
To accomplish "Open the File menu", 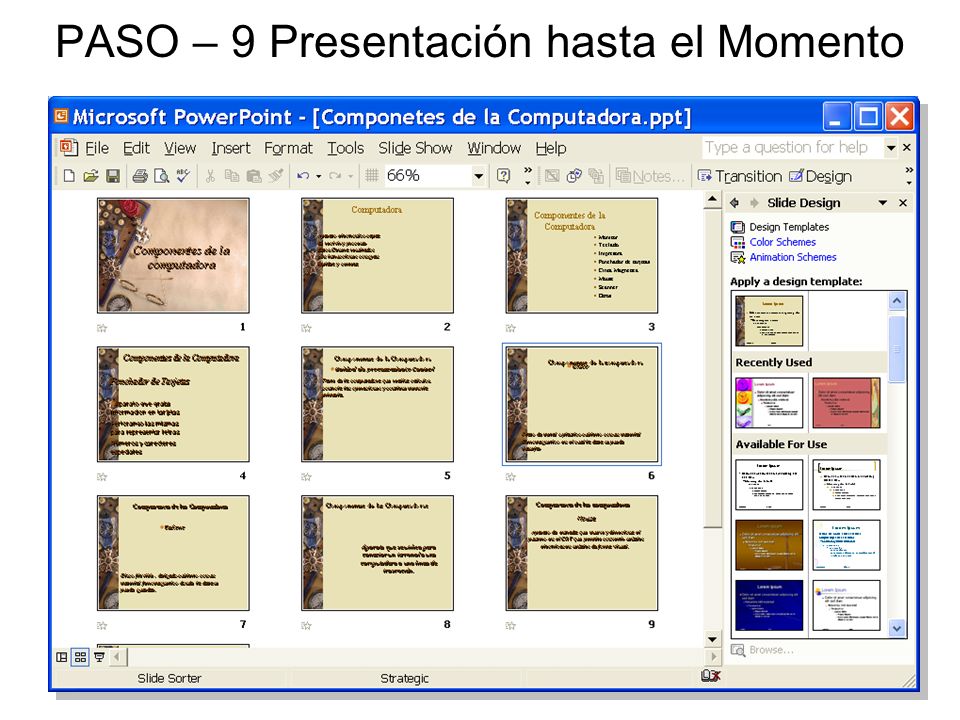I will (x=97, y=148).
